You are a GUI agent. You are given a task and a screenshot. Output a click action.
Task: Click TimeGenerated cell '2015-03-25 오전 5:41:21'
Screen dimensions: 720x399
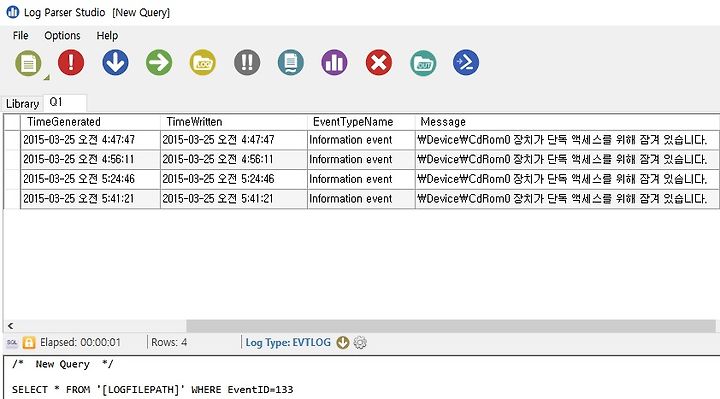(x=90, y=199)
